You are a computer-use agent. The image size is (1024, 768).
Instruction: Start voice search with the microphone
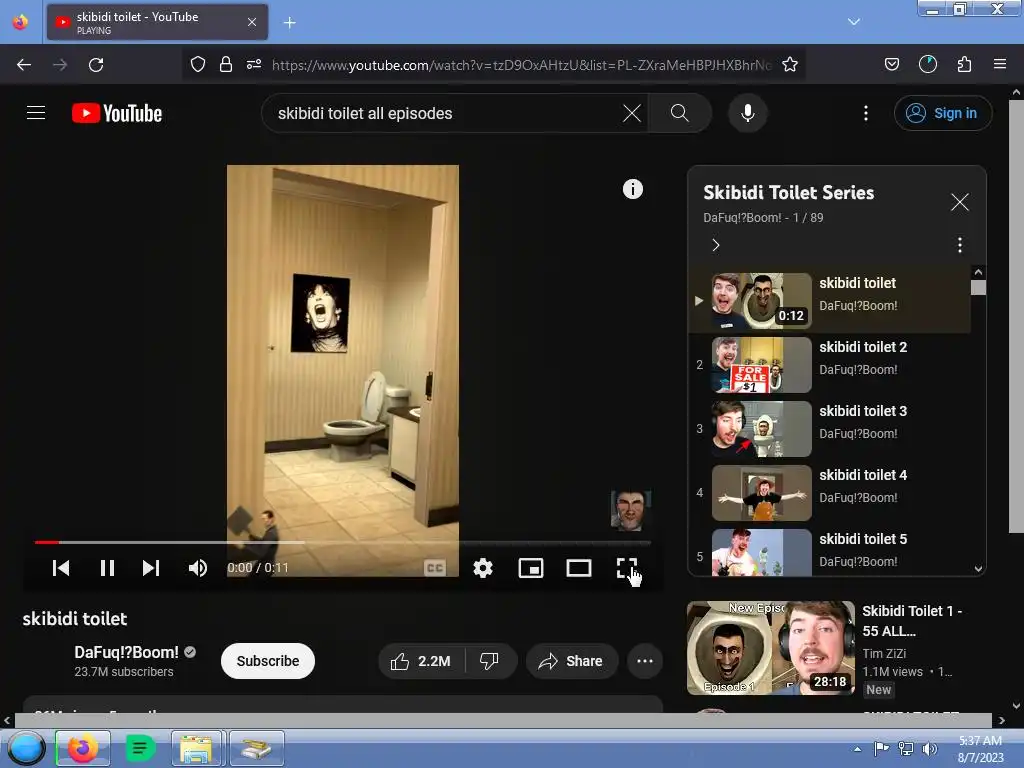pos(748,113)
